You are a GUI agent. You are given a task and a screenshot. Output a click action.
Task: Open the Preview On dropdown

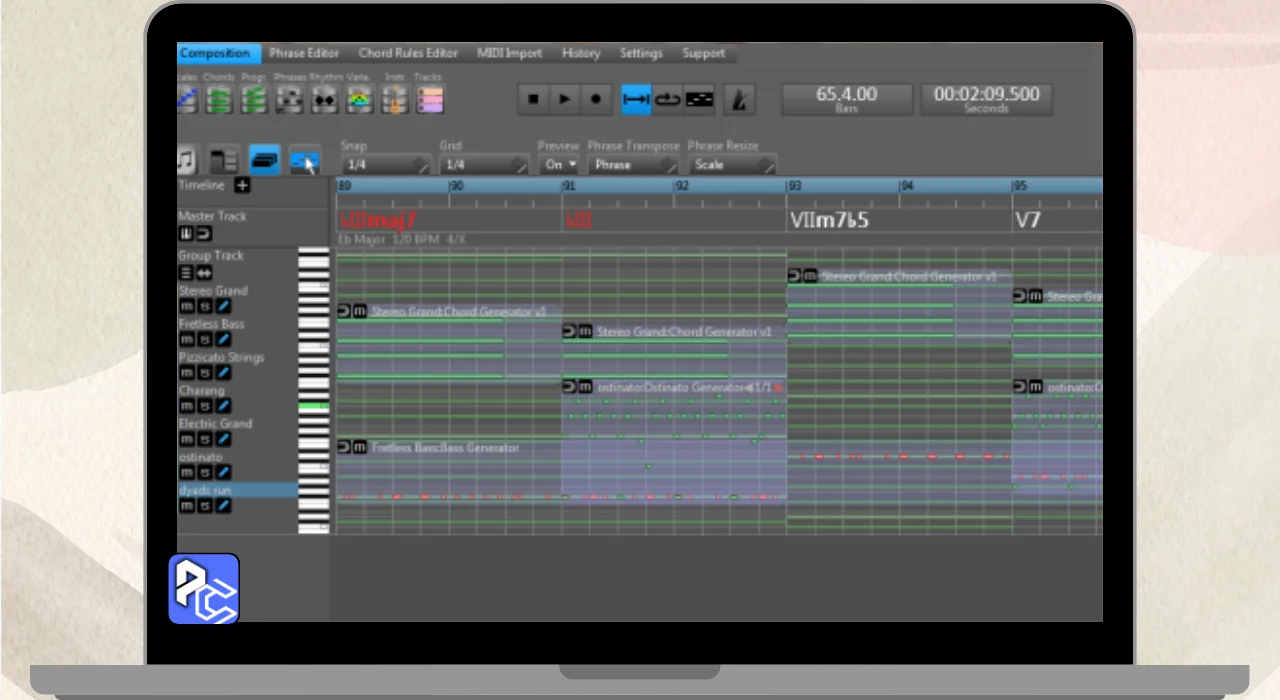click(x=559, y=165)
